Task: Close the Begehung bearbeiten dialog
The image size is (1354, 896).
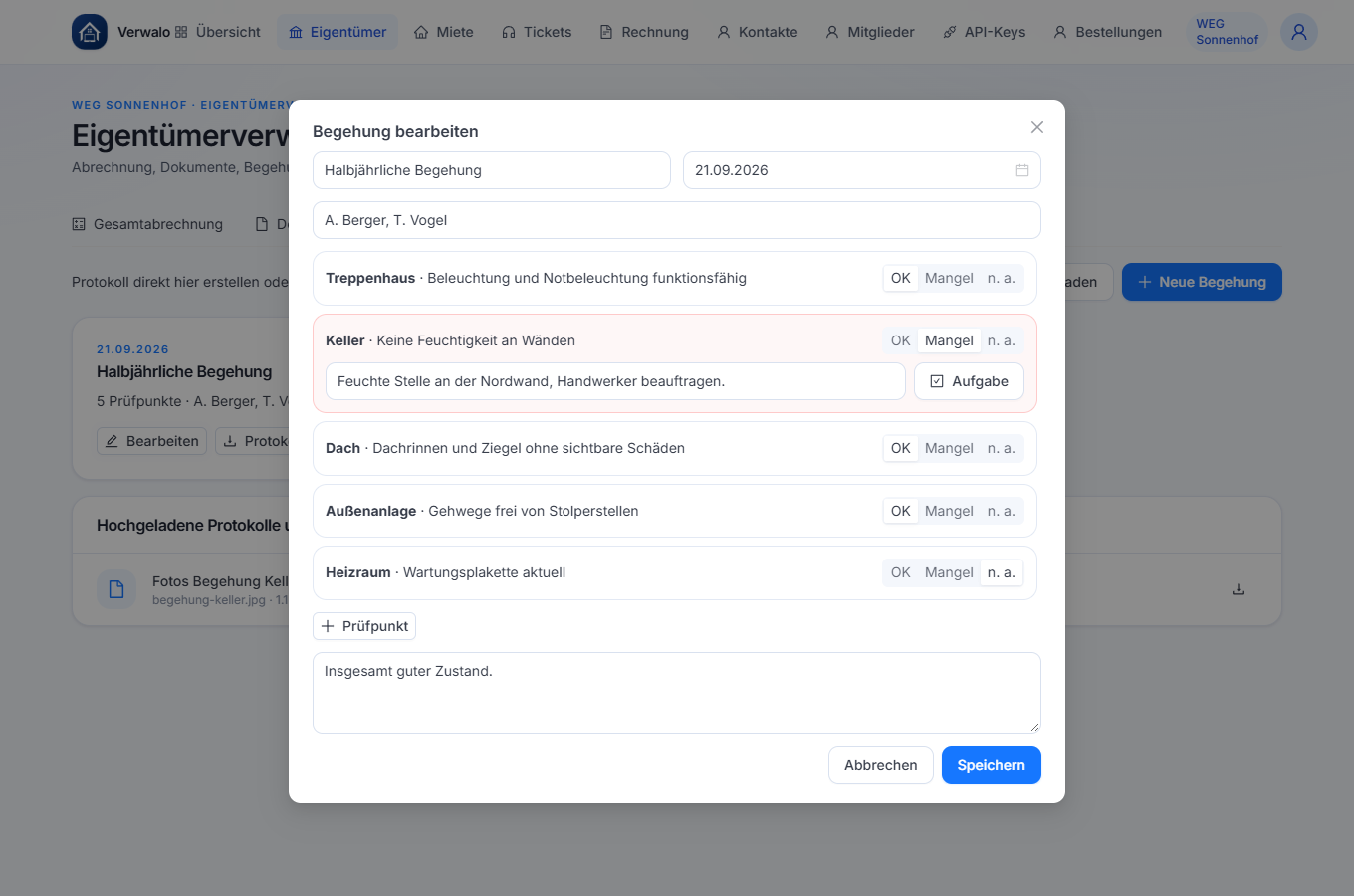Action: [1037, 127]
